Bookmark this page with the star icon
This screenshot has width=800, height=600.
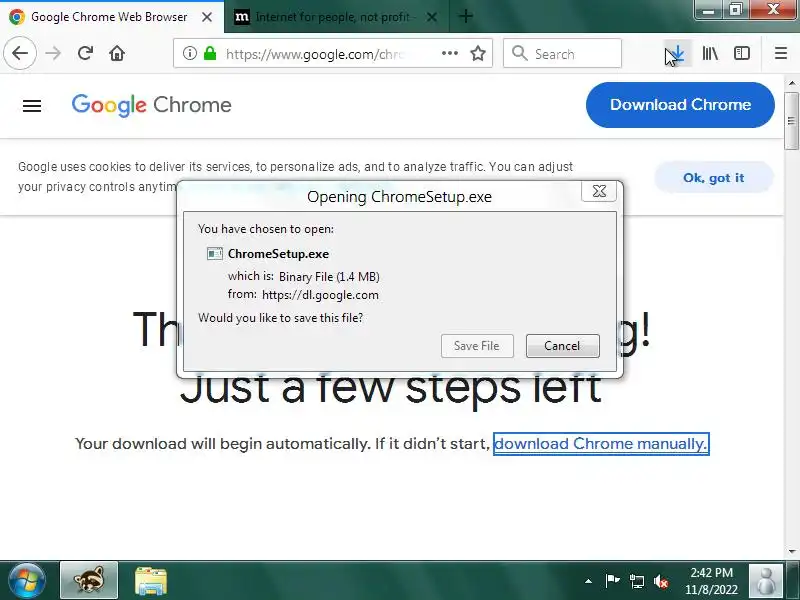[x=478, y=53]
